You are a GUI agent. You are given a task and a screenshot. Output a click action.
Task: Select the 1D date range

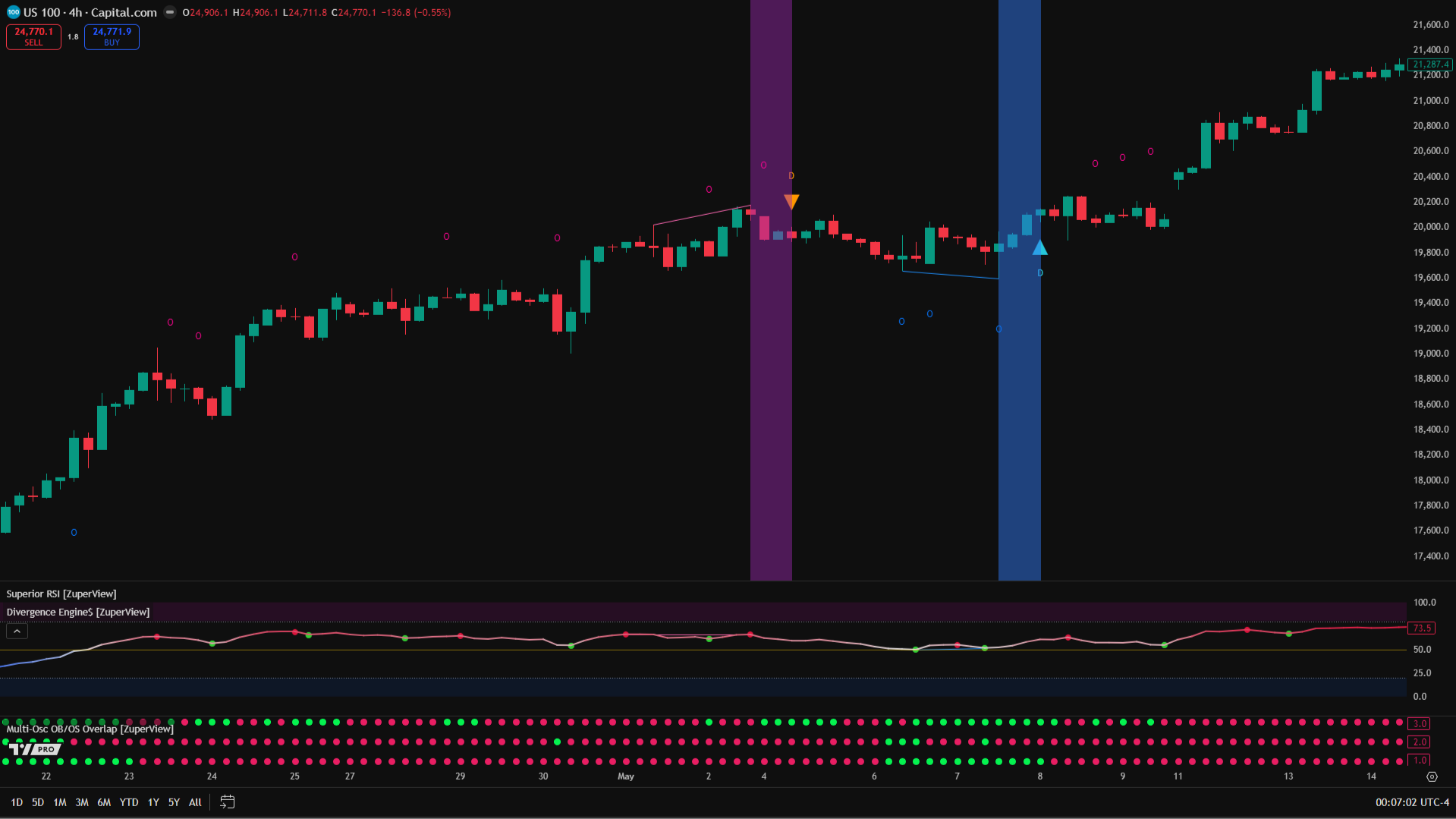pyautogui.click(x=17, y=802)
